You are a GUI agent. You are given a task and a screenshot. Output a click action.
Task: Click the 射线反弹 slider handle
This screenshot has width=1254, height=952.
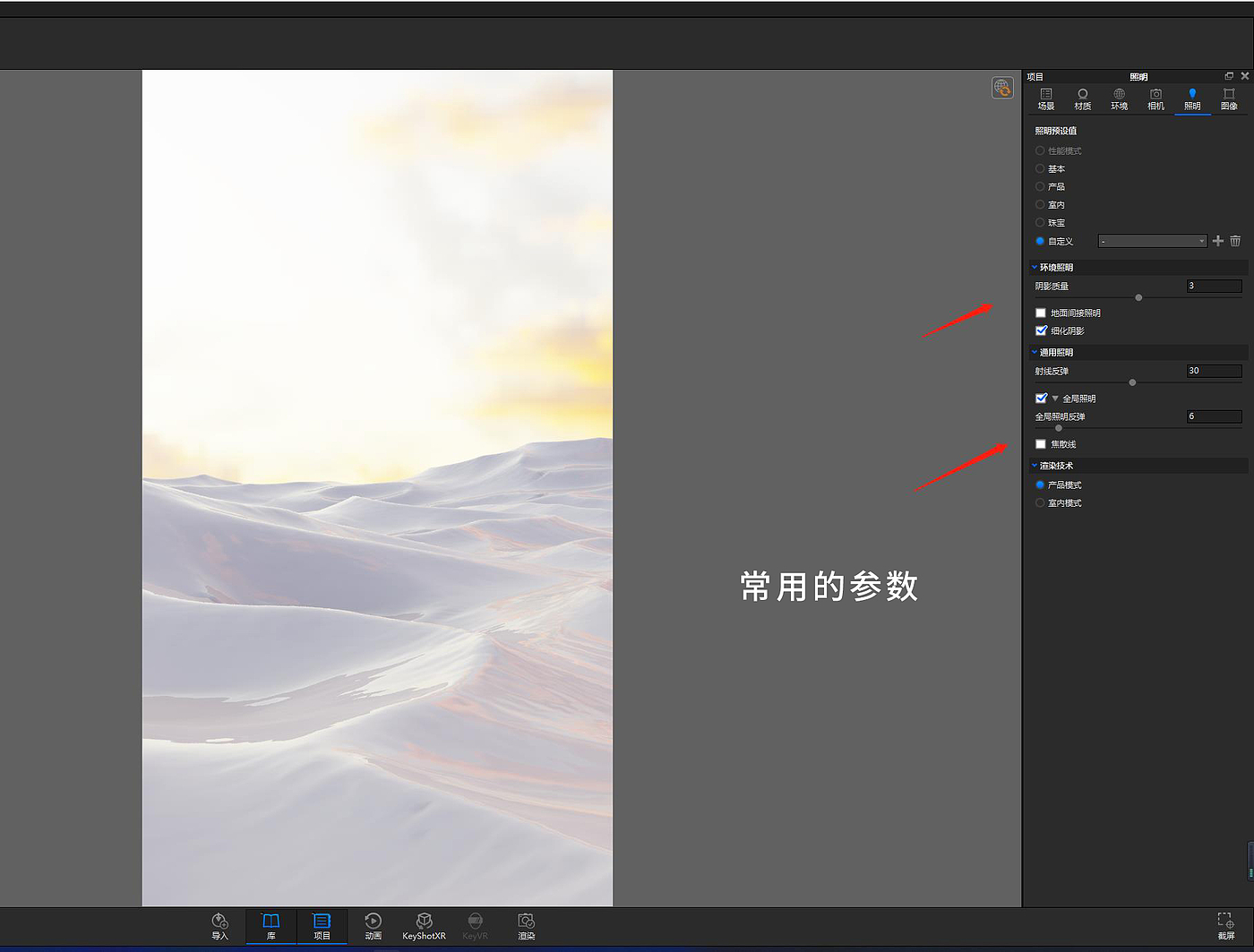[1132, 382]
